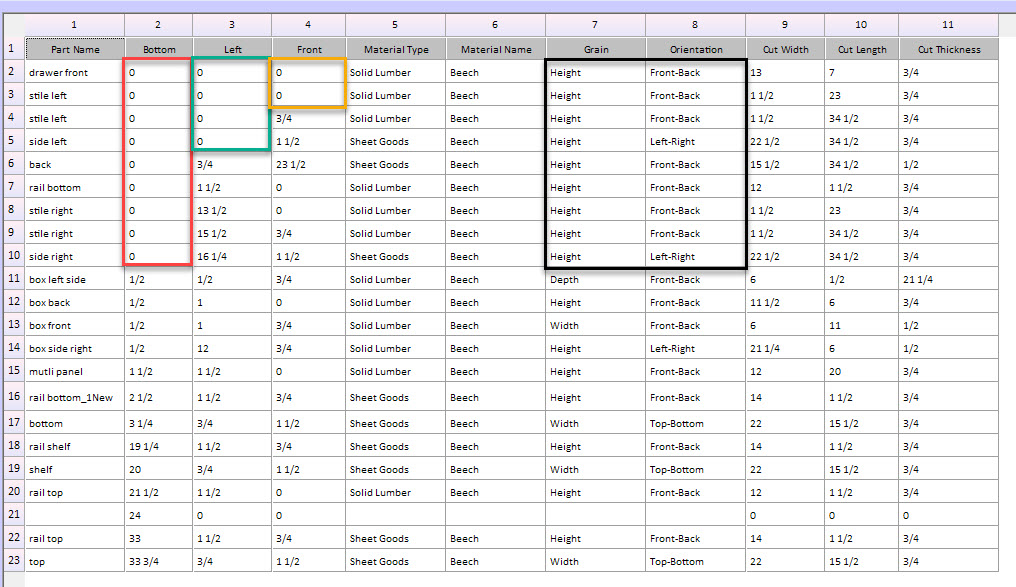Image resolution: width=1016 pixels, height=587 pixels.
Task: Click the 'side right' part name cell
Action: click(75, 257)
